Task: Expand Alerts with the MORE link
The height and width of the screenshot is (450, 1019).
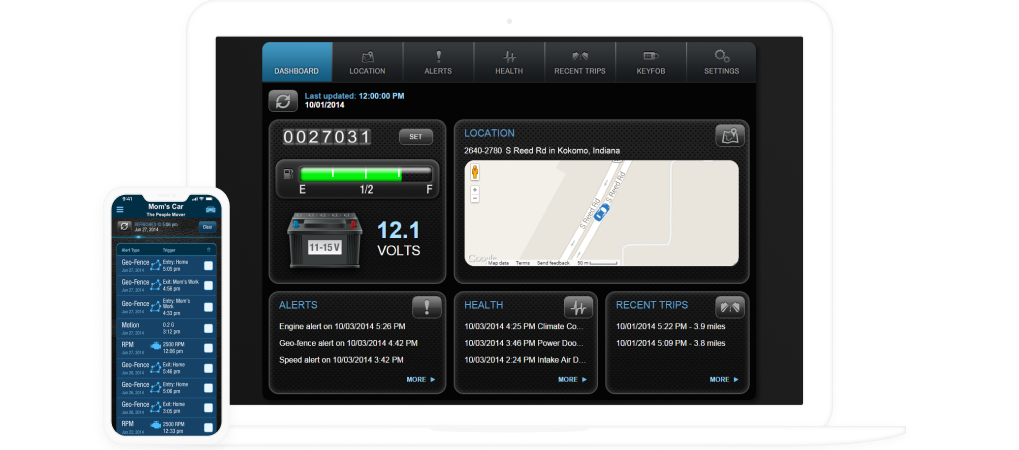Action: [x=421, y=380]
